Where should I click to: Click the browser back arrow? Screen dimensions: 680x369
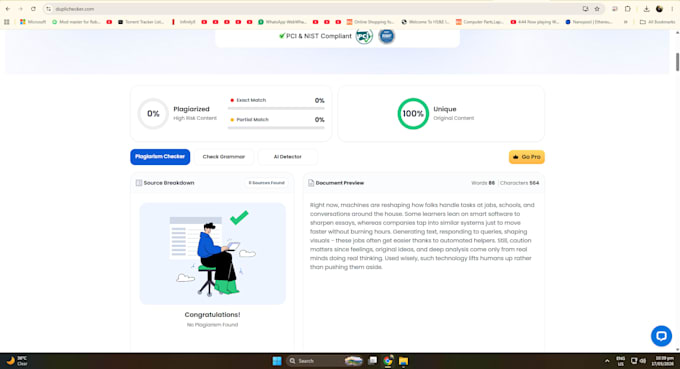(x=8, y=9)
